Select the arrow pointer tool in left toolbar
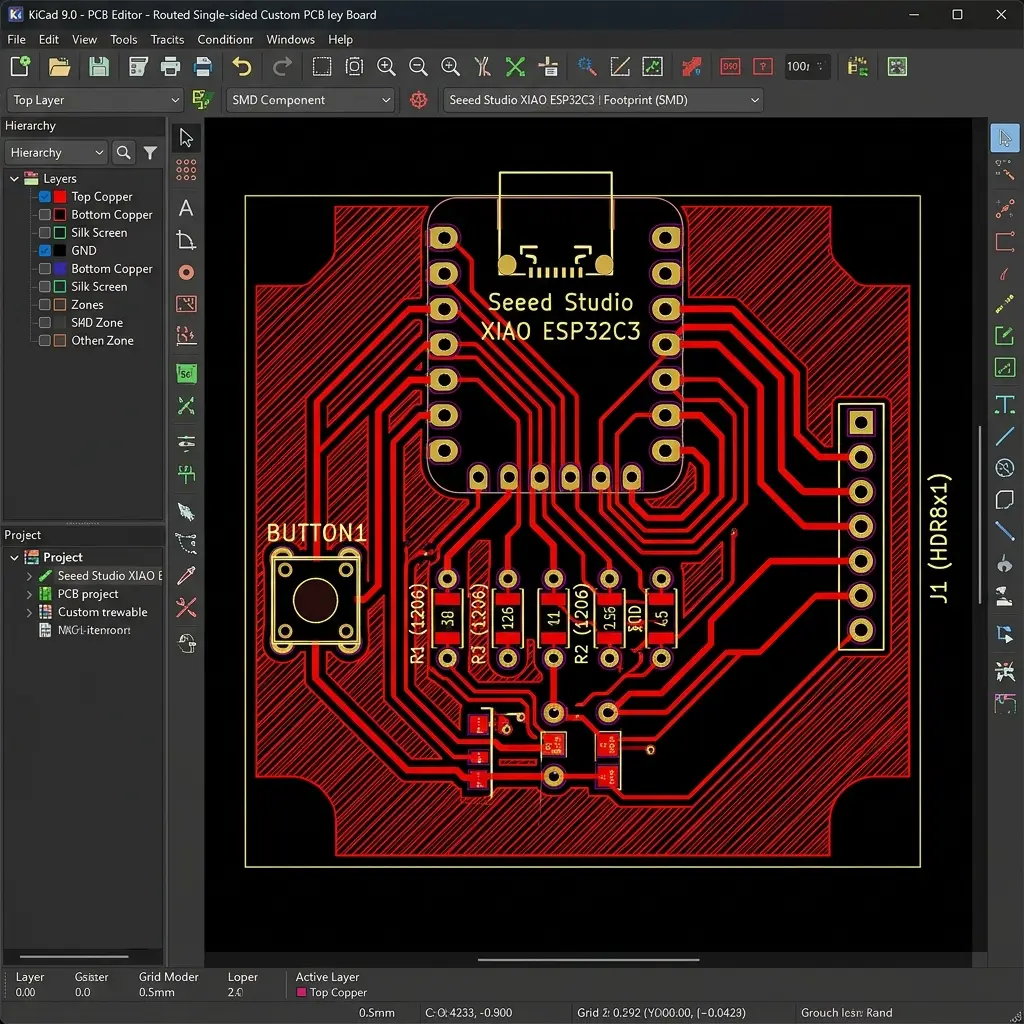Viewport: 1024px width, 1024px height. [x=186, y=138]
